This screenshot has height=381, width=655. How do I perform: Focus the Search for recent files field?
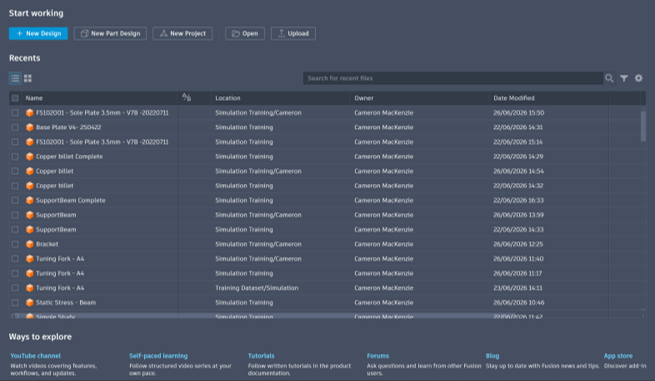(453, 78)
